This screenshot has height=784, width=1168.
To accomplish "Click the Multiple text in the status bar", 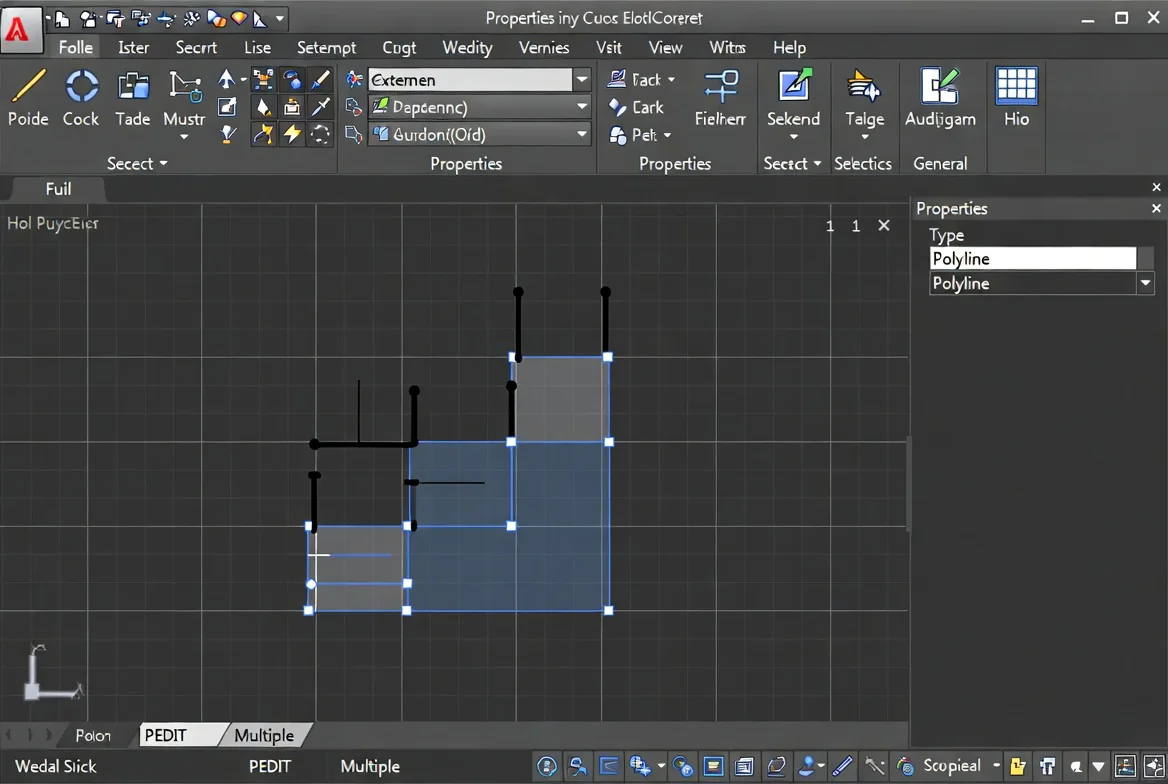I will tap(370, 766).
